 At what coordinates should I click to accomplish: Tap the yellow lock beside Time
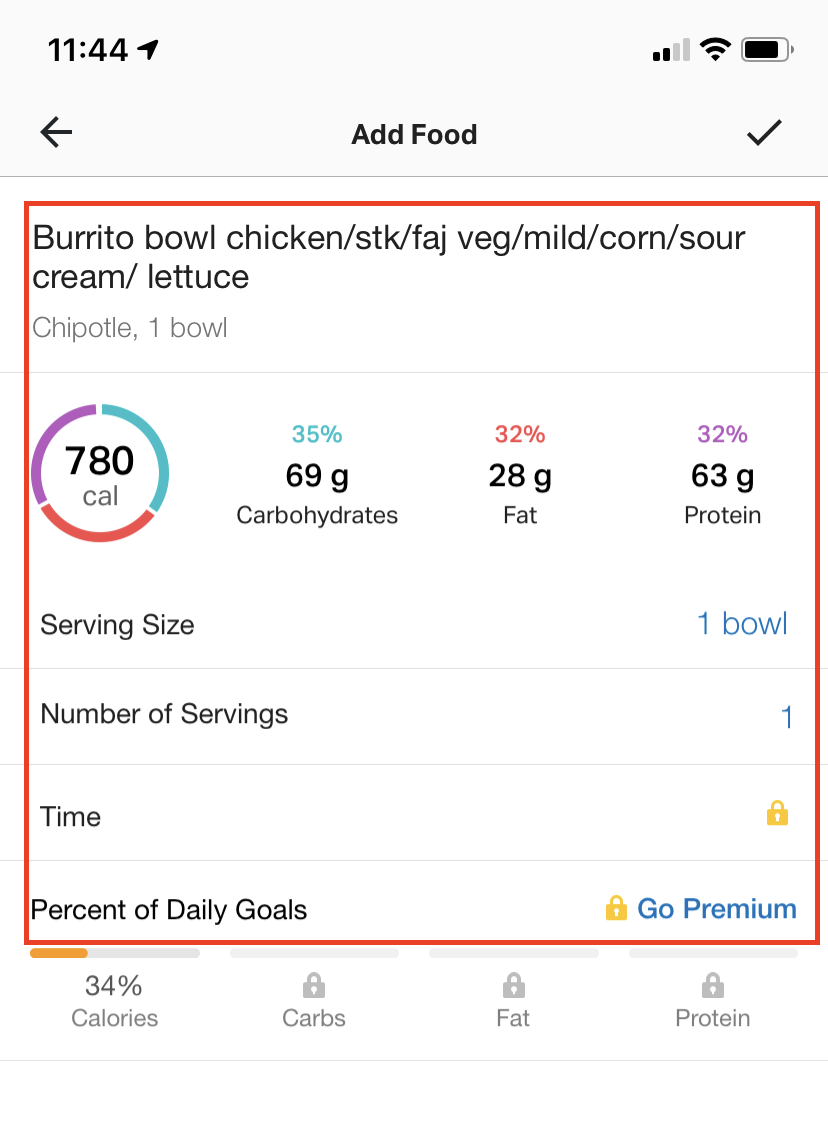(x=777, y=814)
